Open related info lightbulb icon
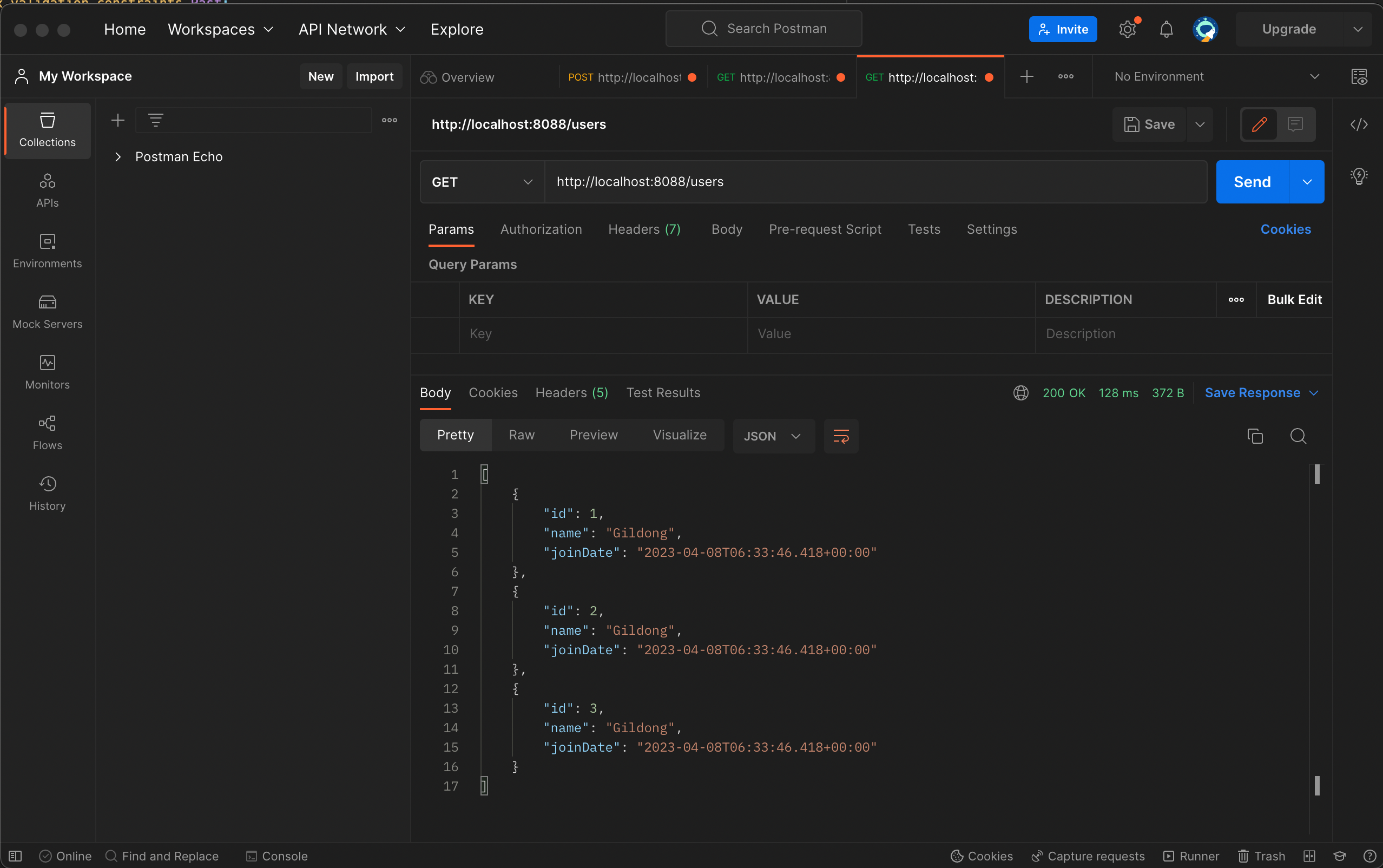The image size is (1383, 868). click(1359, 176)
